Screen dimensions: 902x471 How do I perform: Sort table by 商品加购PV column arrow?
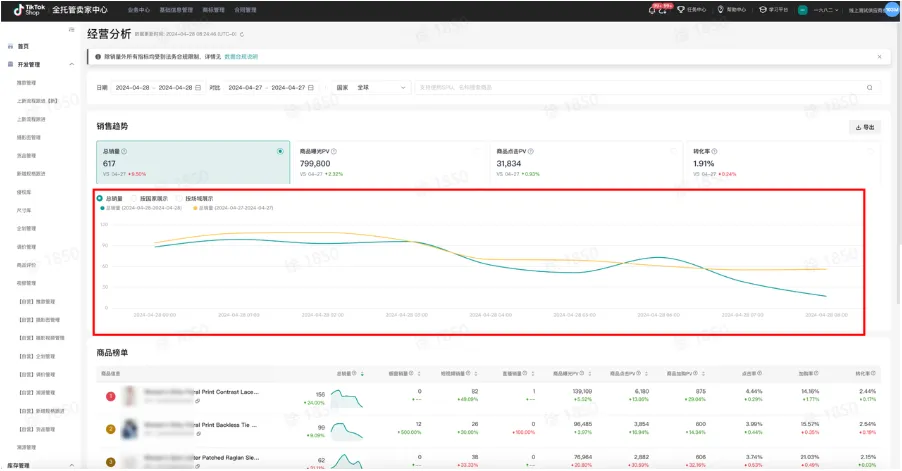coord(703,374)
